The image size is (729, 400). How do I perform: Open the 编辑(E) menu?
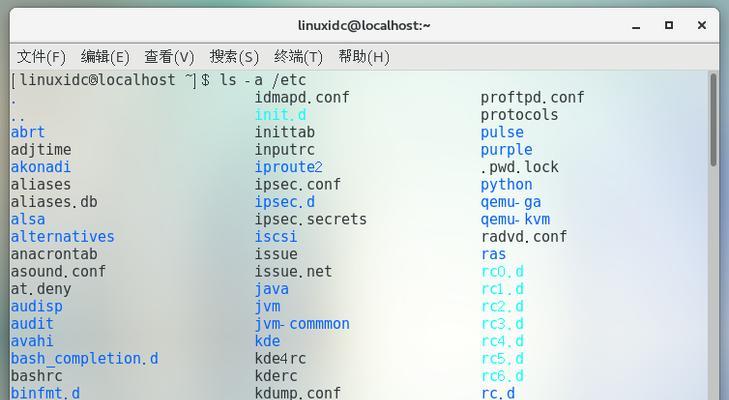pyautogui.click(x=105, y=57)
